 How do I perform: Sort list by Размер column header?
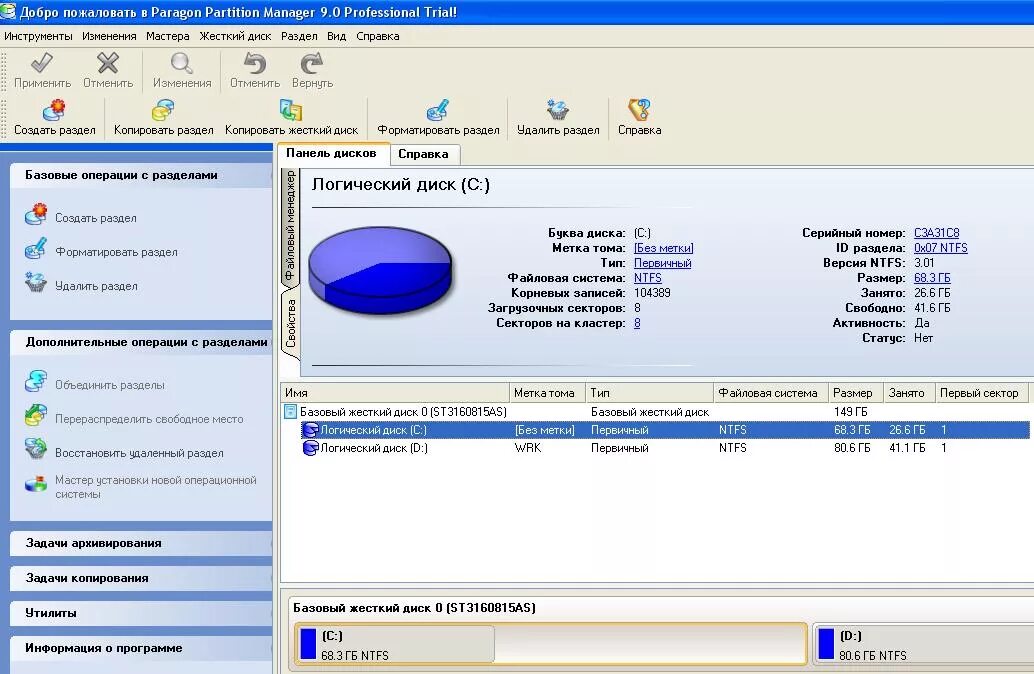coord(855,393)
